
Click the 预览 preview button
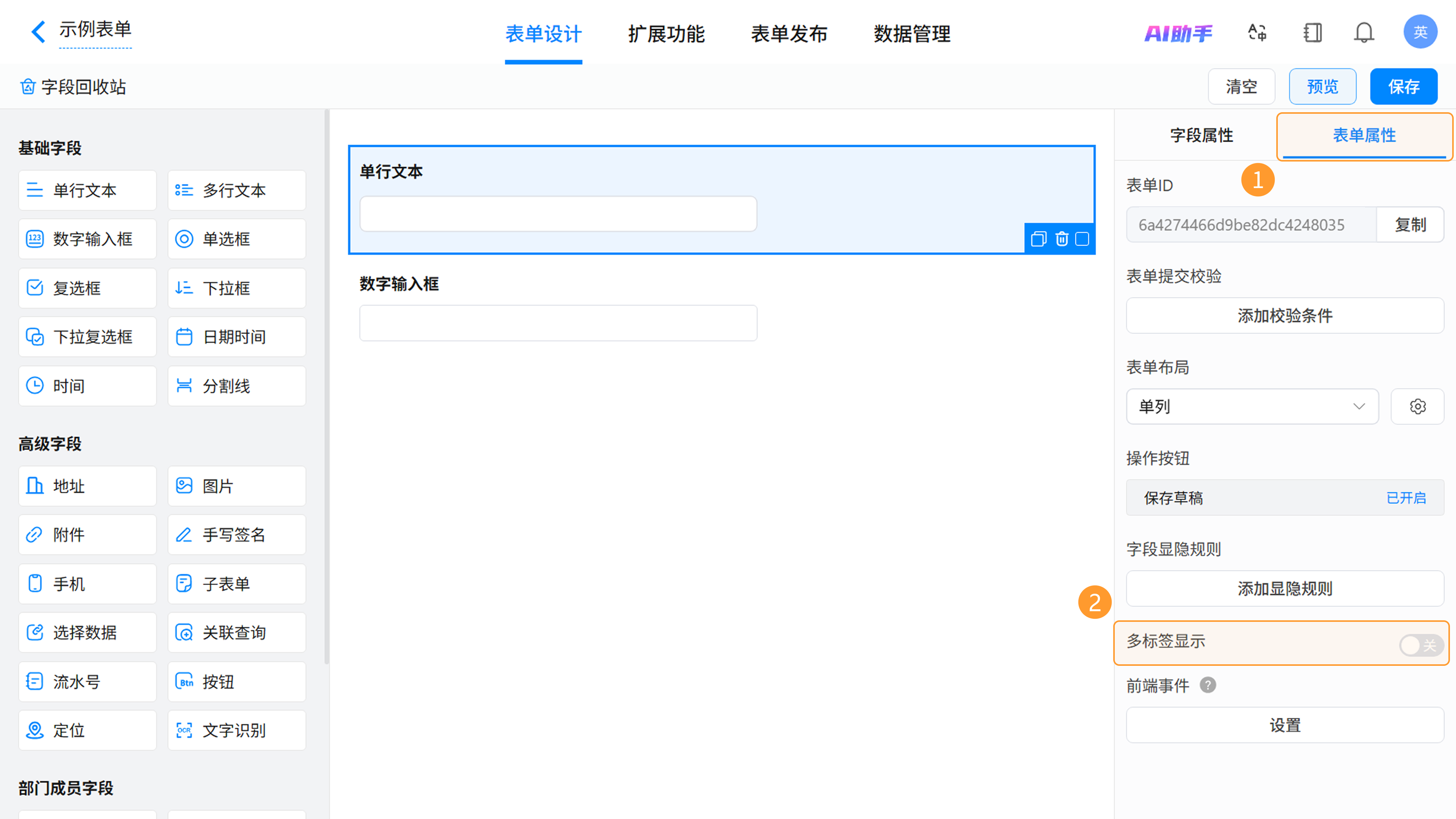pyautogui.click(x=1323, y=86)
